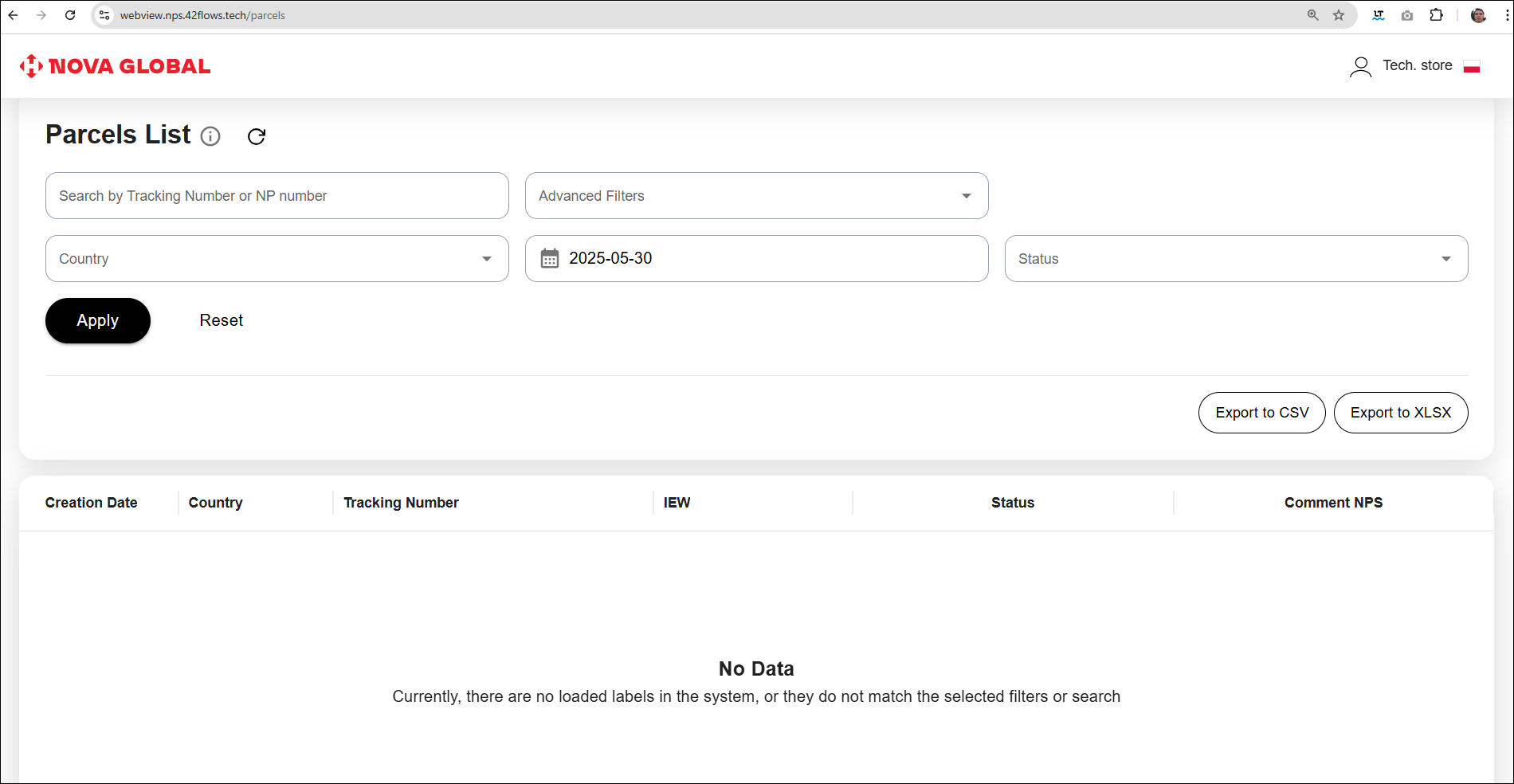1514x784 pixels.
Task: Open the Country filter dropdown
Action: pyautogui.click(x=277, y=259)
